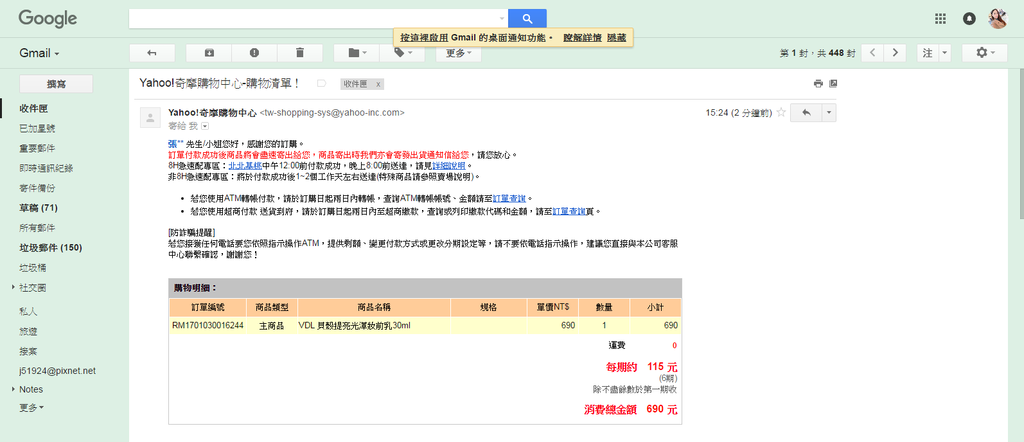Click the Google logo
The image size is (1024, 442).
(x=48, y=19)
